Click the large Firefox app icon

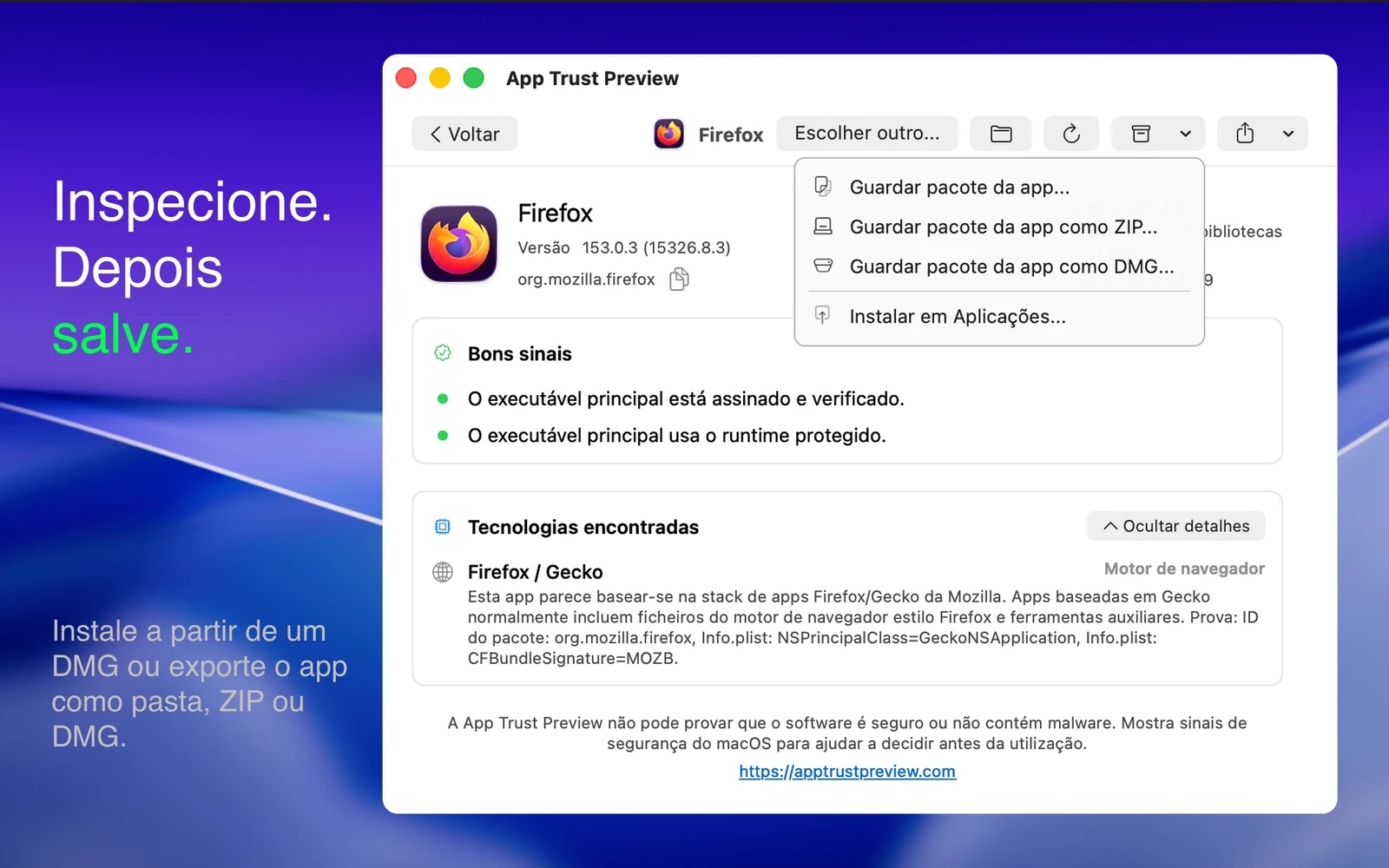point(459,244)
